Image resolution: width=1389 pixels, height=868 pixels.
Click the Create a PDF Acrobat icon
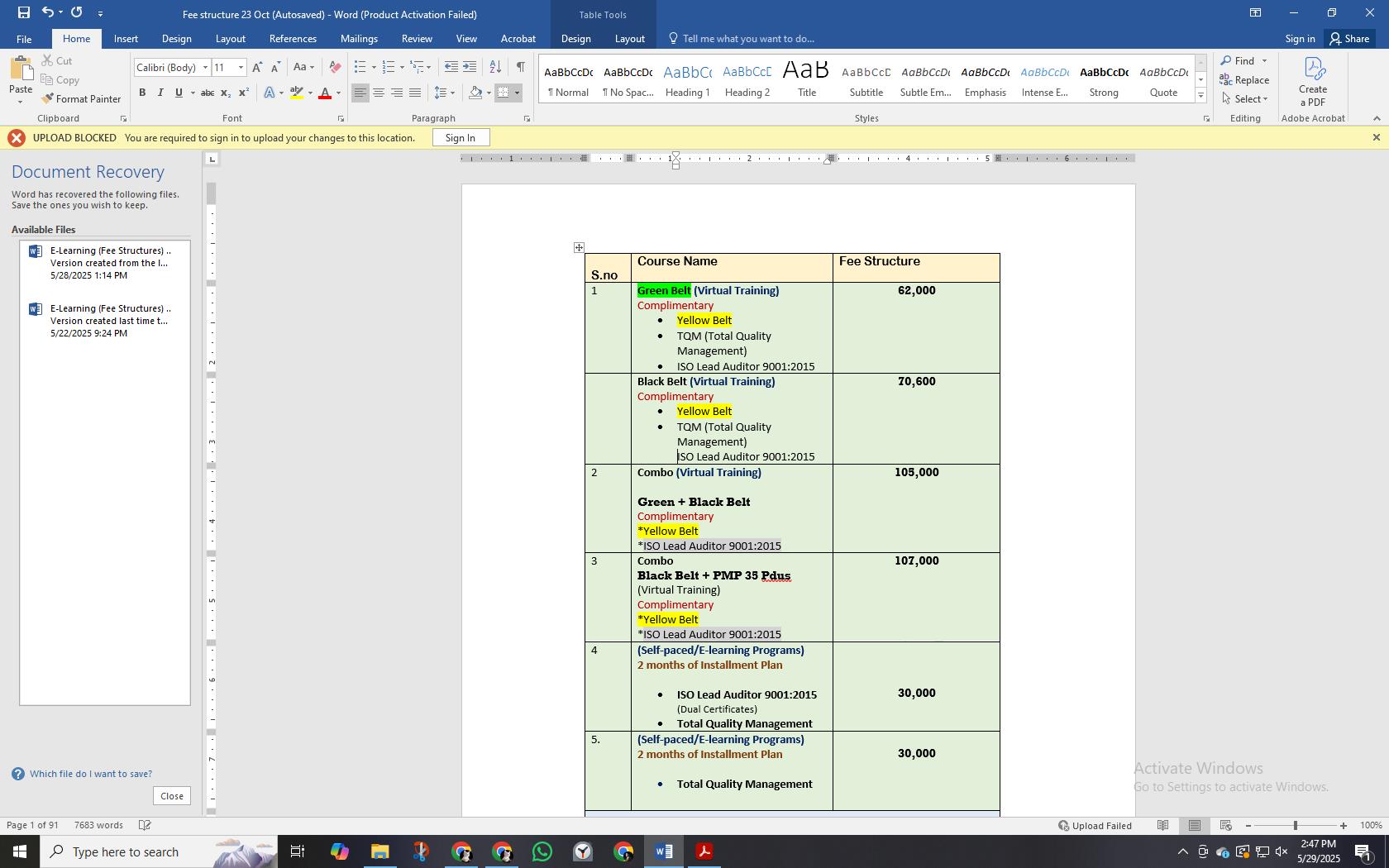(x=1313, y=82)
